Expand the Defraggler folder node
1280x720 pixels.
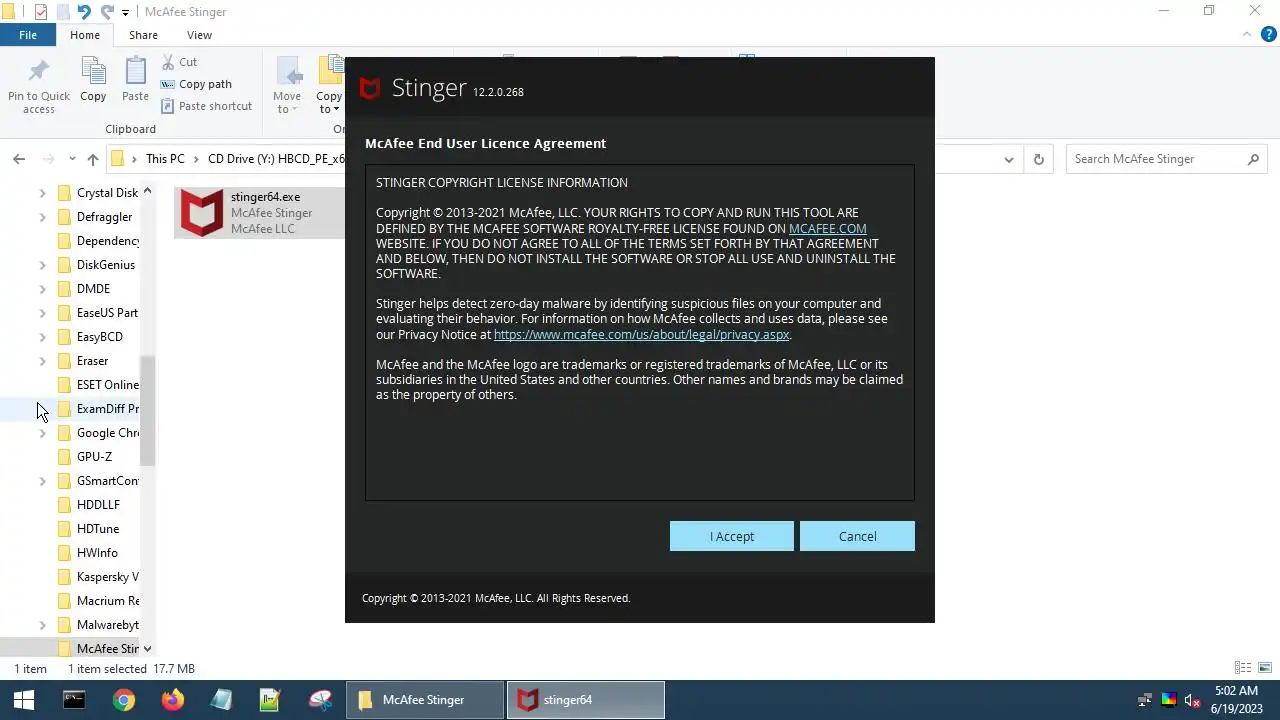pos(42,217)
